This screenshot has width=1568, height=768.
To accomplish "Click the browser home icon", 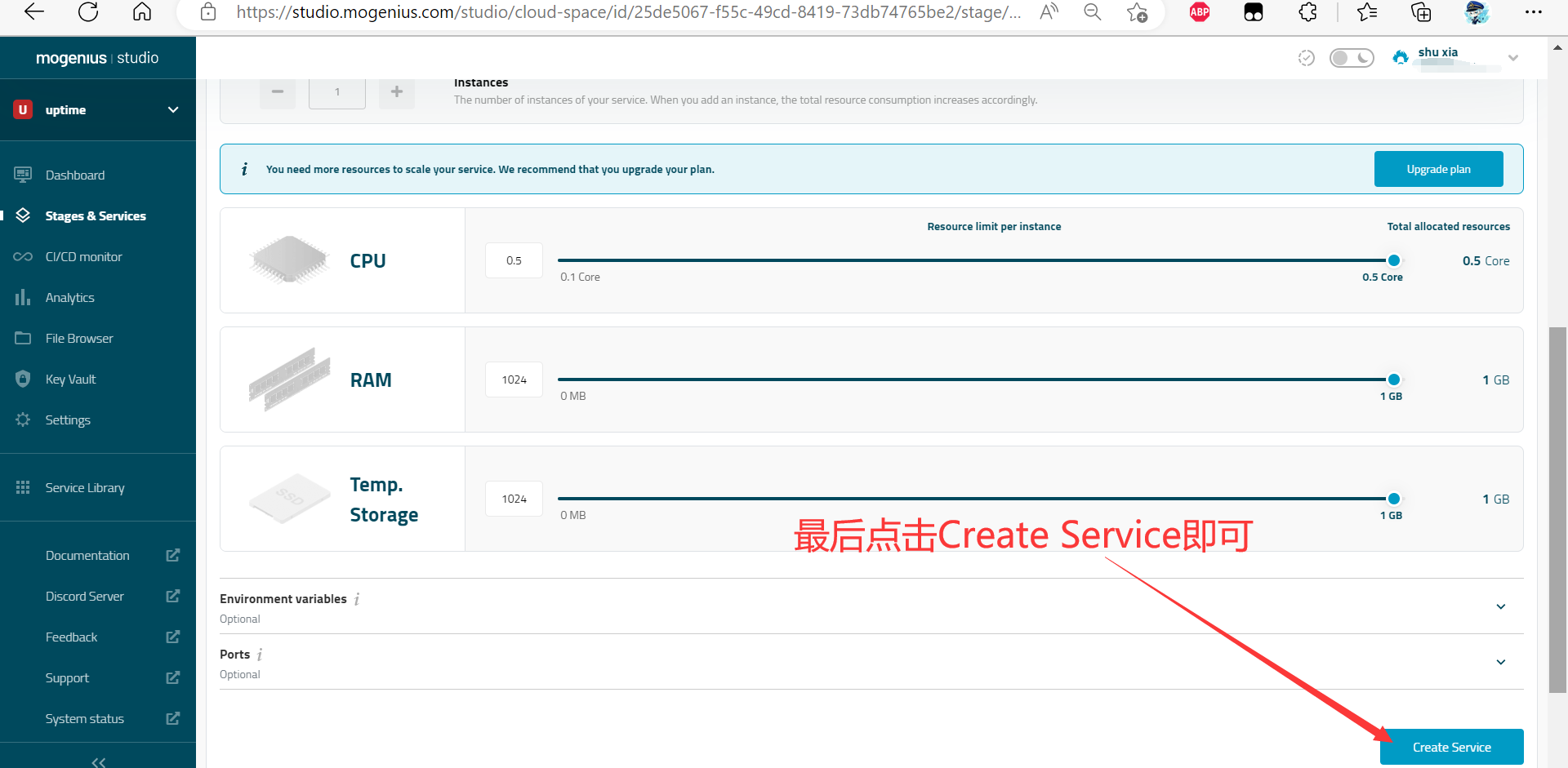I will click(142, 12).
